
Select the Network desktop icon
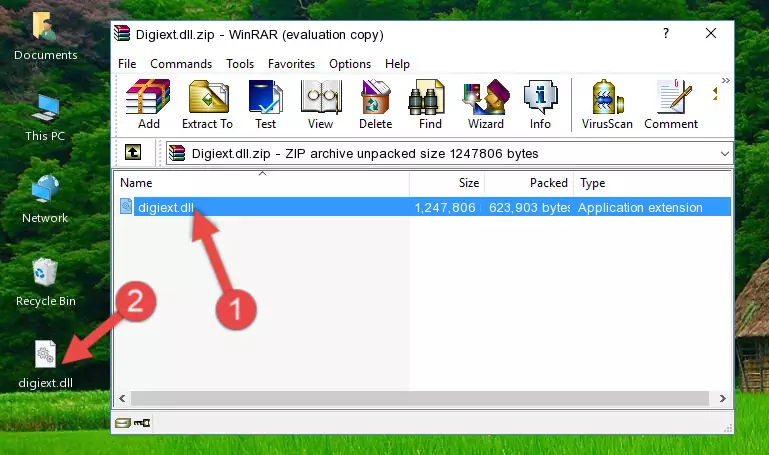point(45,199)
